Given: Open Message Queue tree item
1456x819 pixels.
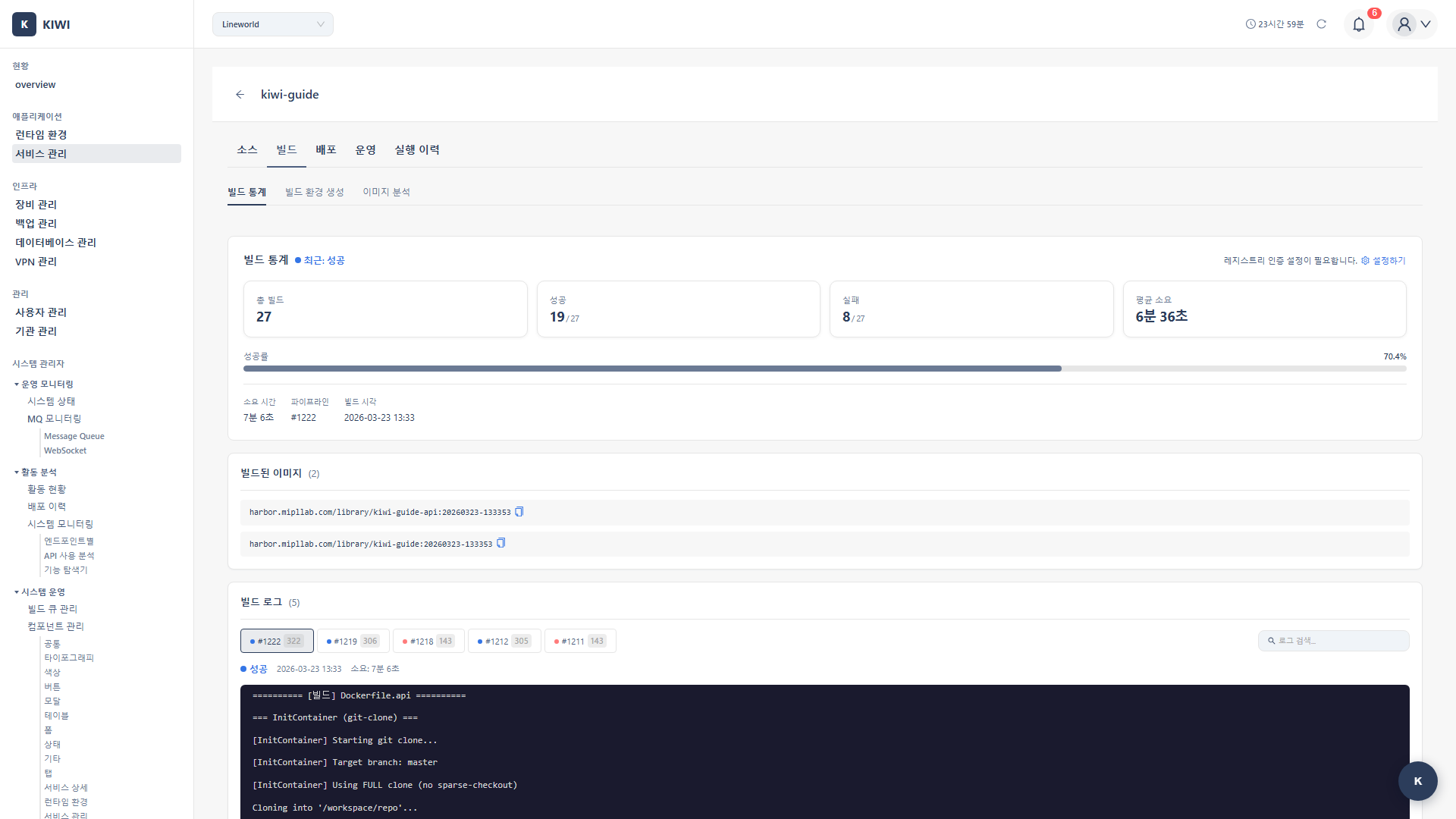Looking at the screenshot, I should (x=74, y=436).
